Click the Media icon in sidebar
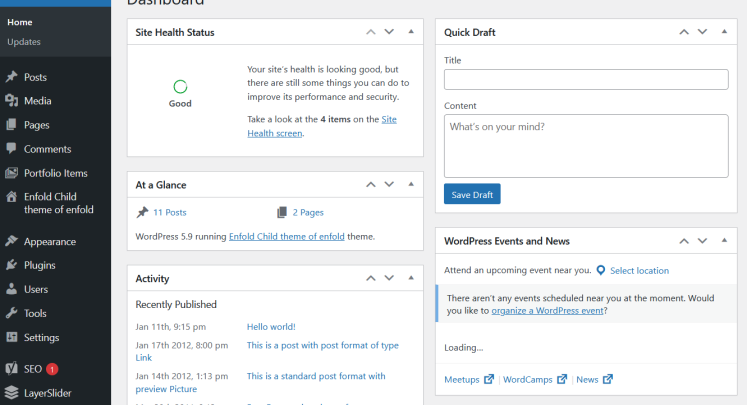The width and height of the screenshot is (747, 405). coord(11,101)
